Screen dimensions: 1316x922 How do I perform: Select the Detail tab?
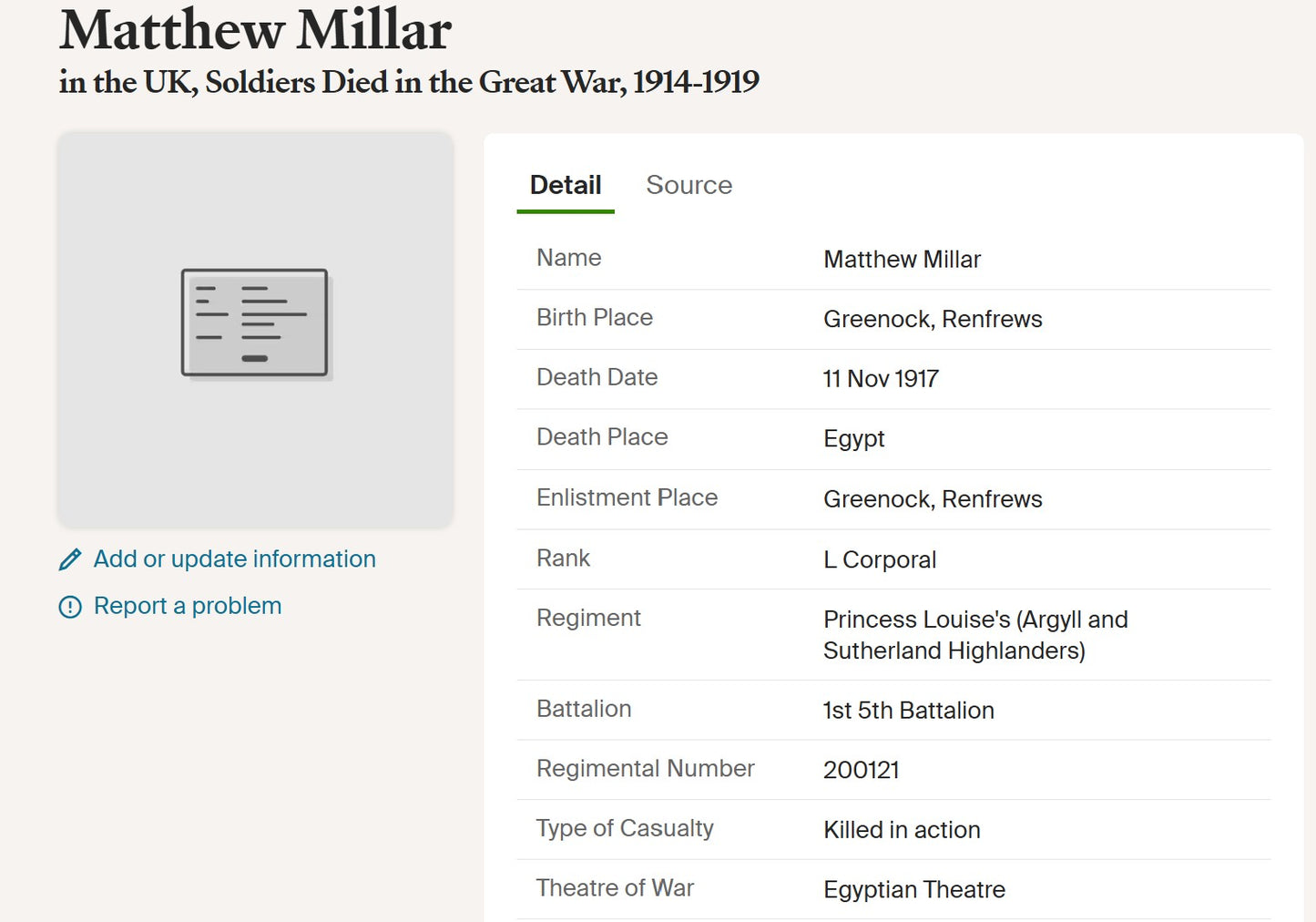click(x=566, y=185)
